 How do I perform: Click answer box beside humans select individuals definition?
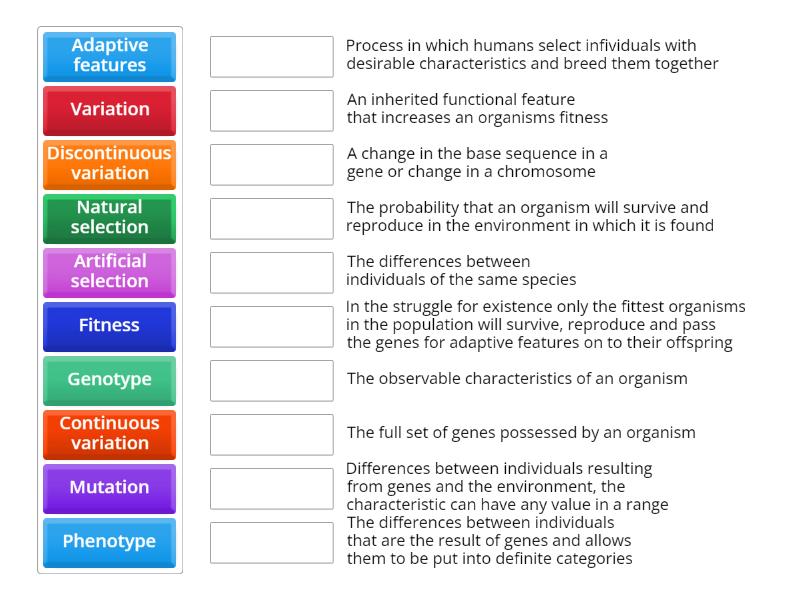(272, 57)
